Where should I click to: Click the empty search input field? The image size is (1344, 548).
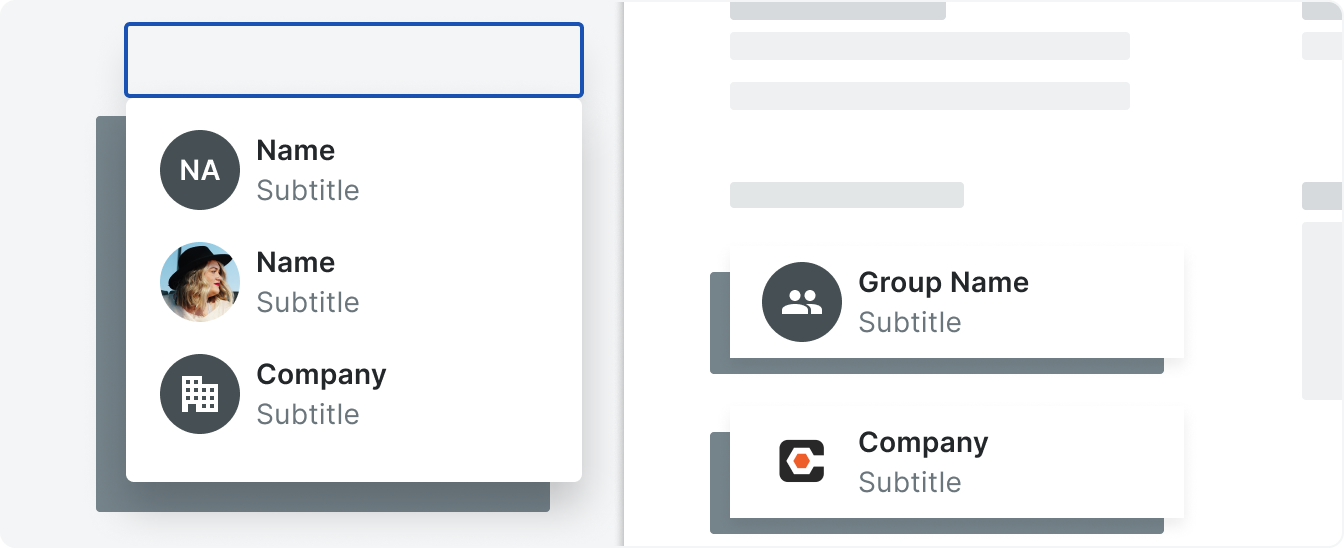353,60
